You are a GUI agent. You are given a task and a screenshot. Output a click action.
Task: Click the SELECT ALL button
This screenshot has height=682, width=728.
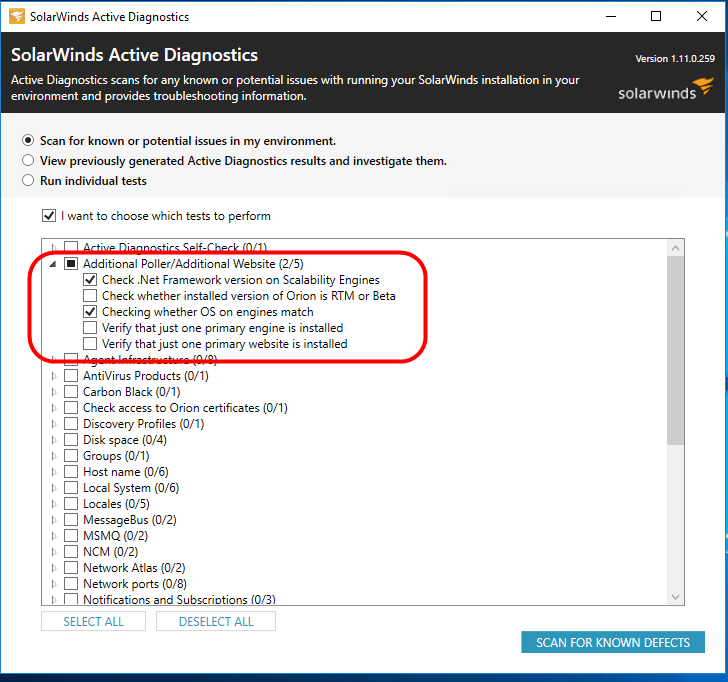coord(93,622)
